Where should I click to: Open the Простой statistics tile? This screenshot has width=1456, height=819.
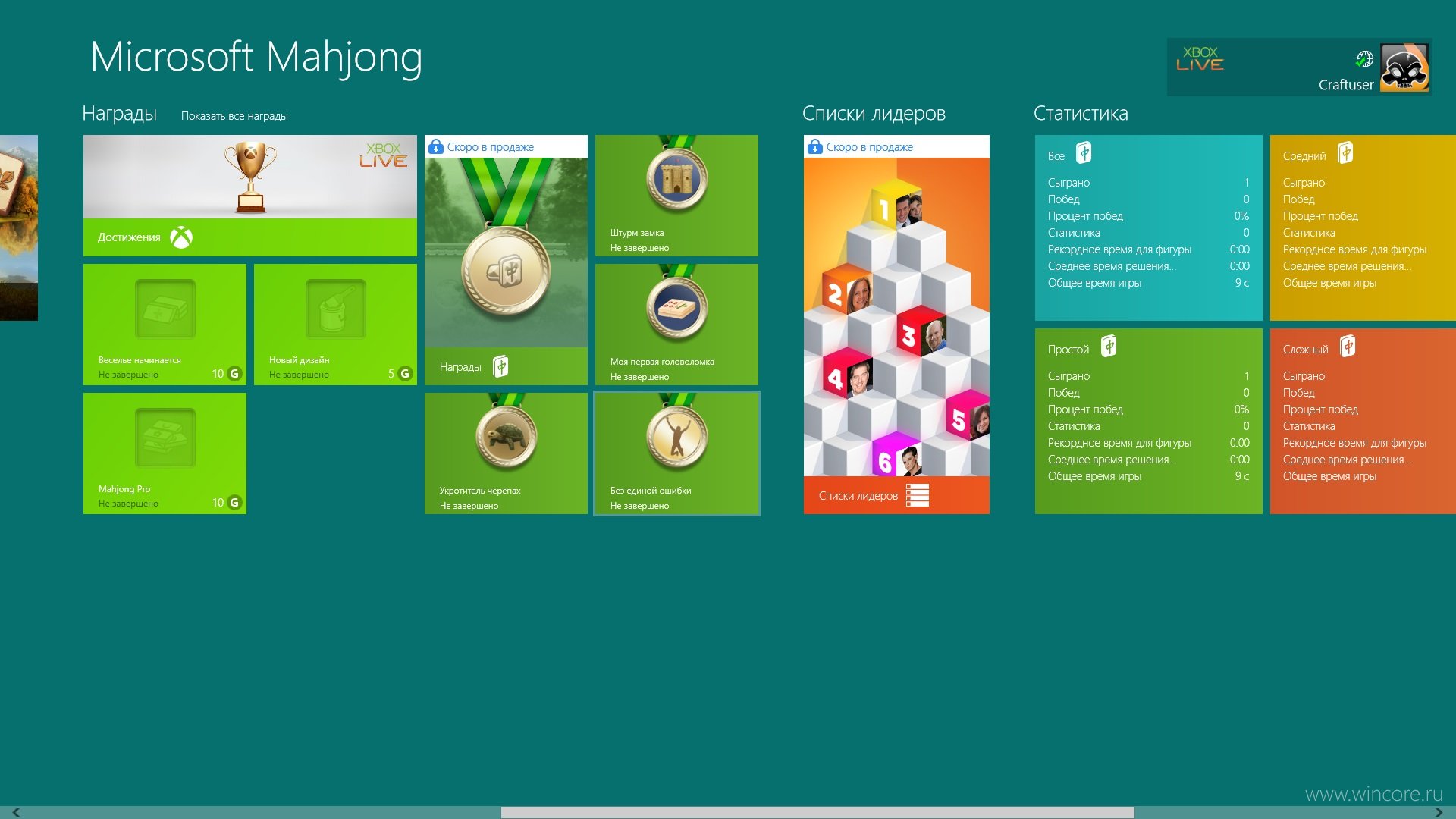(x=1148, y=421)
